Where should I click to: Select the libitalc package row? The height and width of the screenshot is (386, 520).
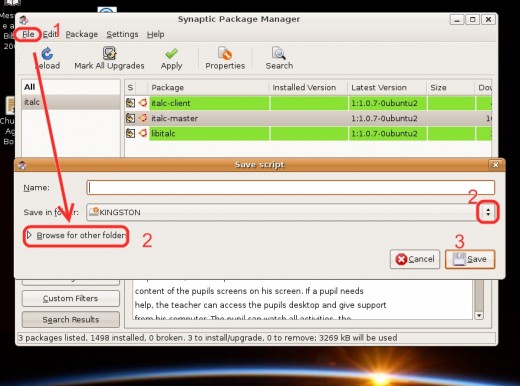308,133
